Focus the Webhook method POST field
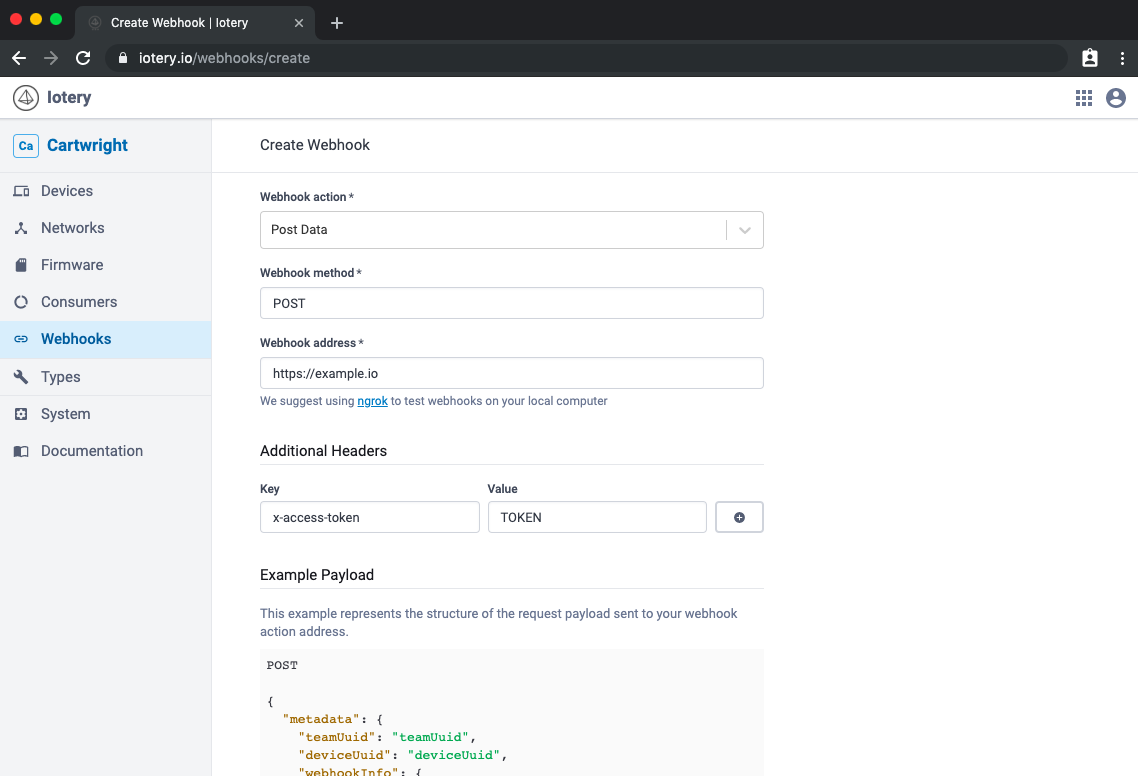Viewport: 1138px width, 776px height. pyautogui.click(x=512, y=303)
